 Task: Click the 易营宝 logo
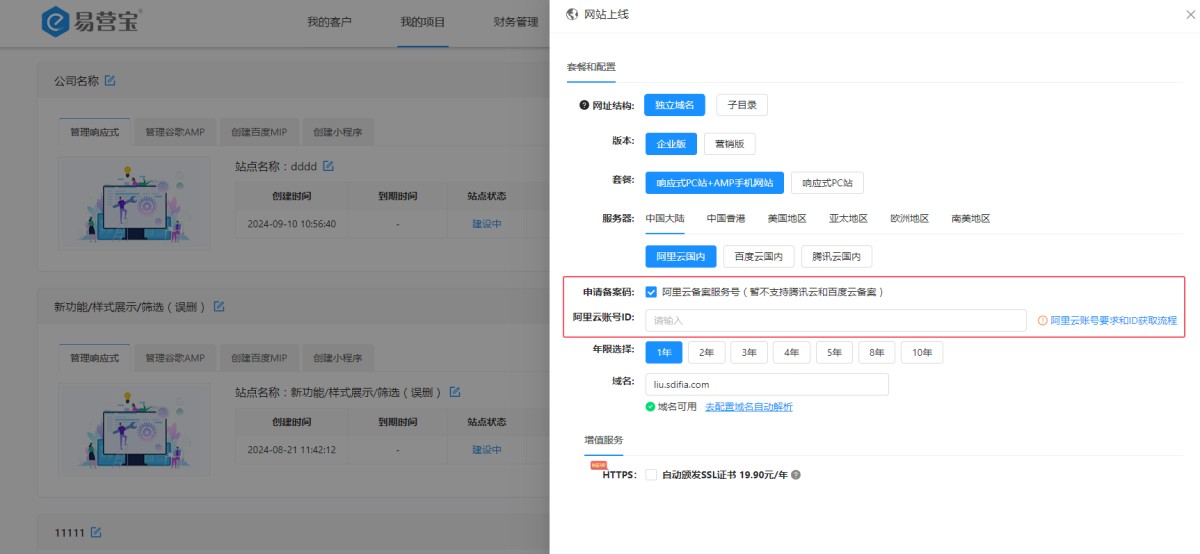[90, 21]
